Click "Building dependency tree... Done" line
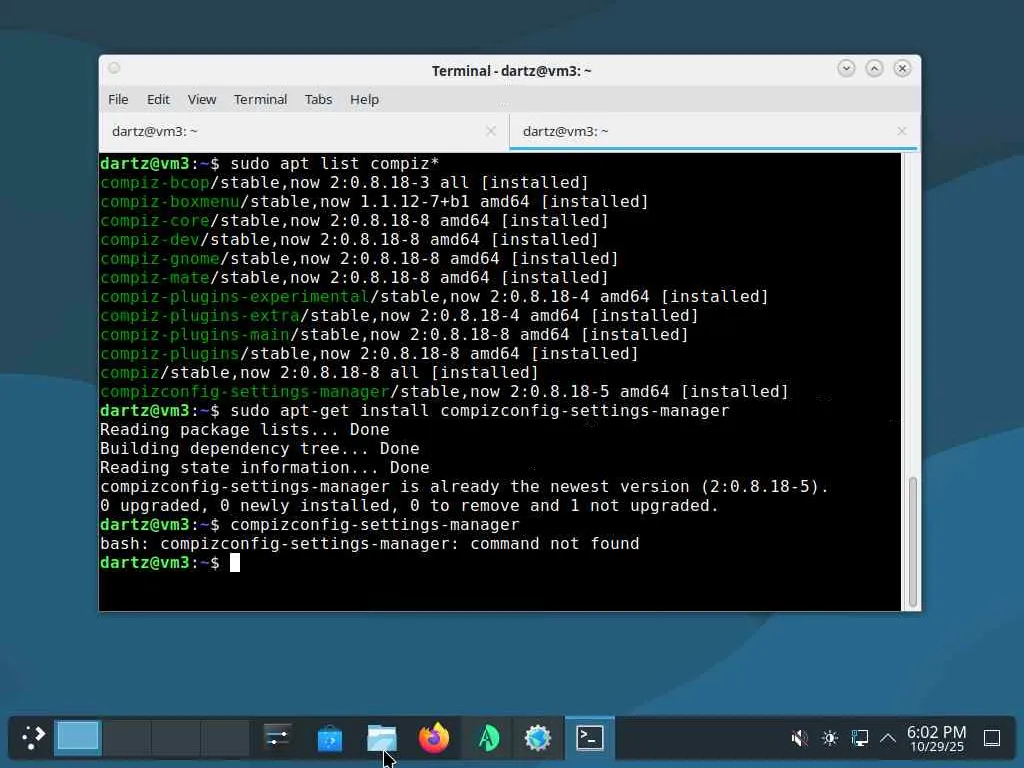 coord(259,448)
